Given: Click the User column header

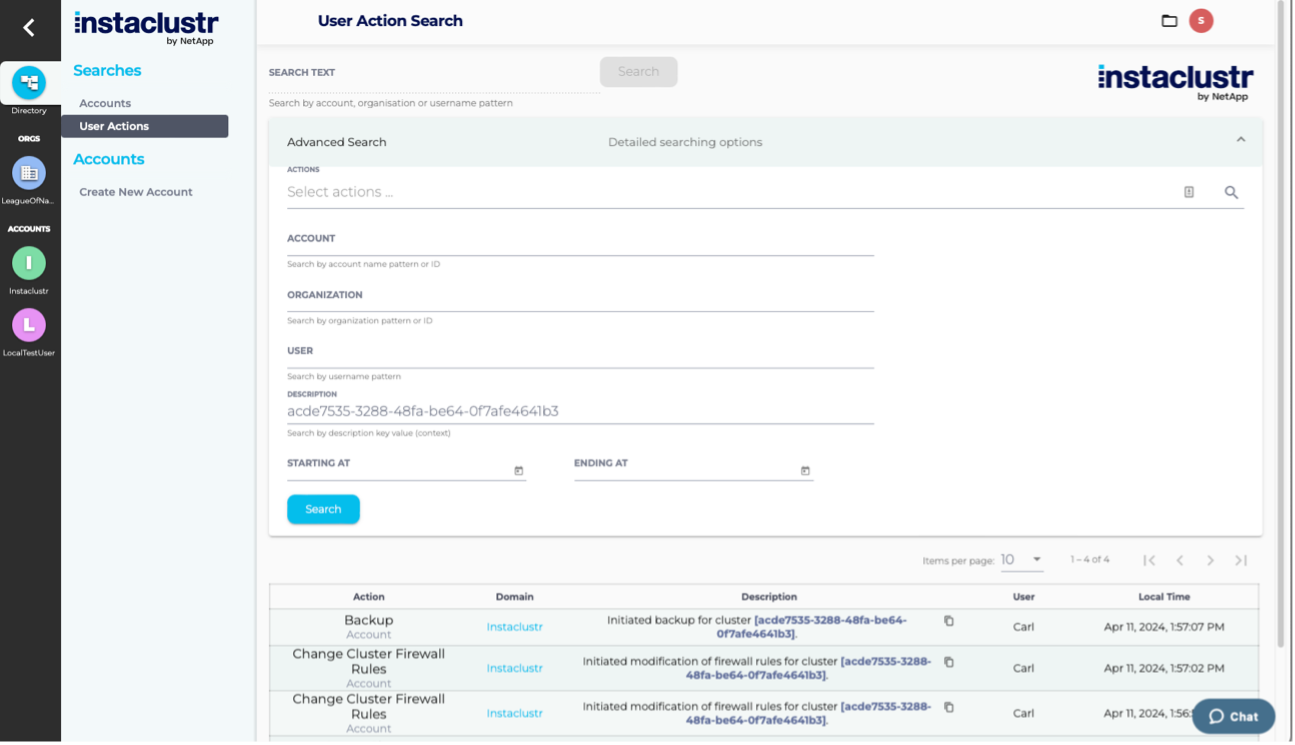Looking at the screenshot, I should point(1024,597).
